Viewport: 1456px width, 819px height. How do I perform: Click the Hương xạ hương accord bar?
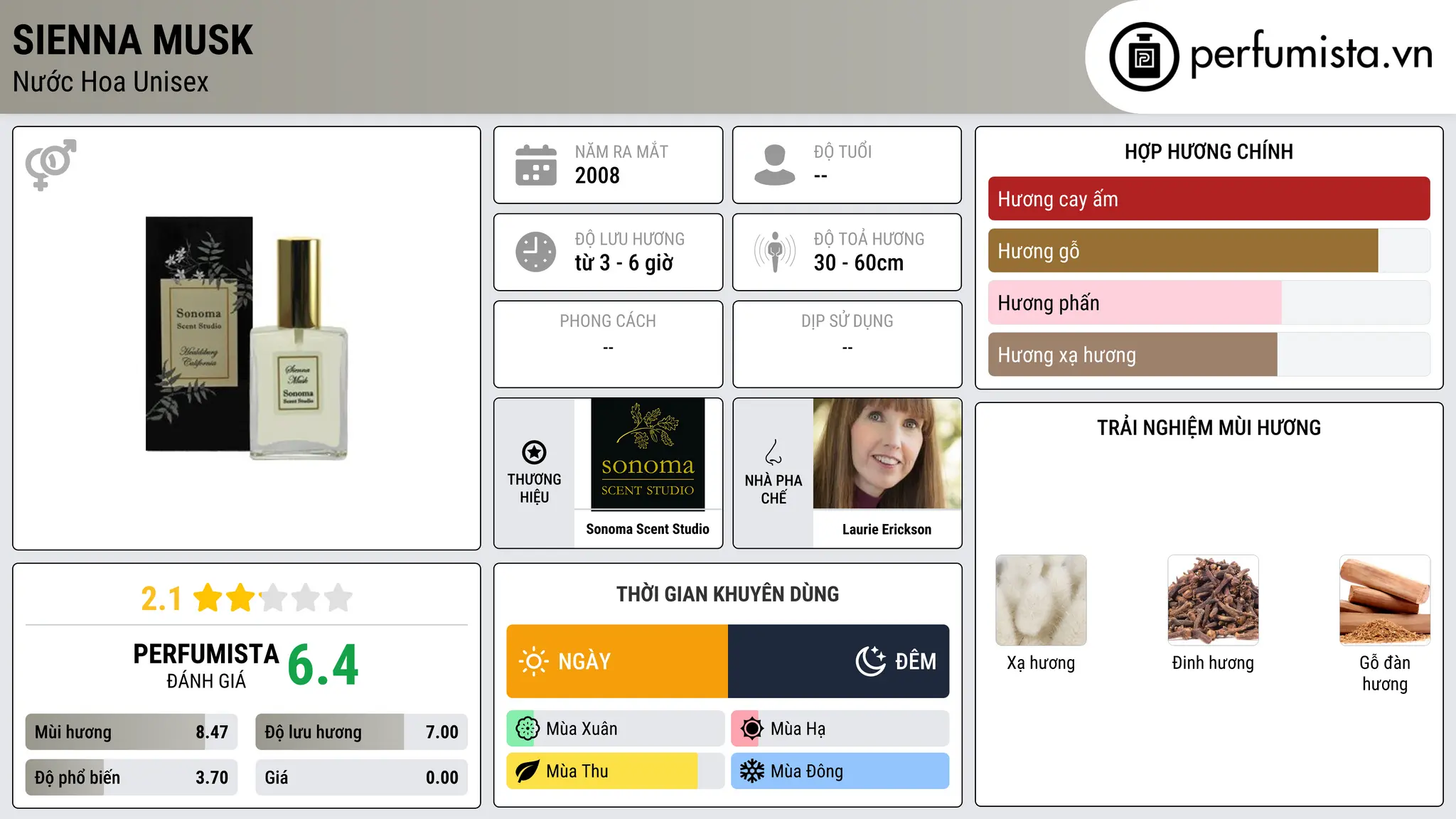[1209, 355]
